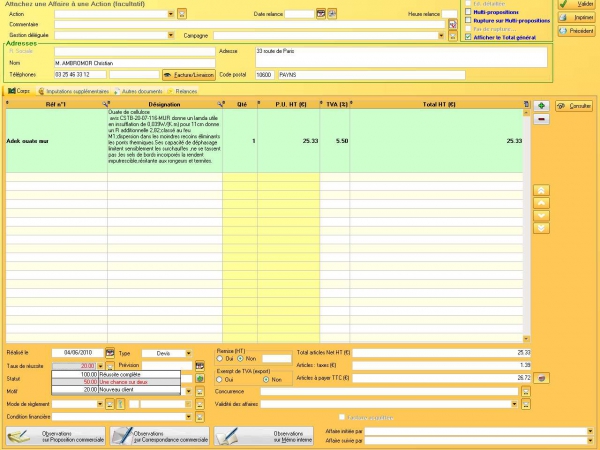The height and width of the screenshot is (450, 600).
Task: Choose Une chance sur deux option
Action: (116, 382)
